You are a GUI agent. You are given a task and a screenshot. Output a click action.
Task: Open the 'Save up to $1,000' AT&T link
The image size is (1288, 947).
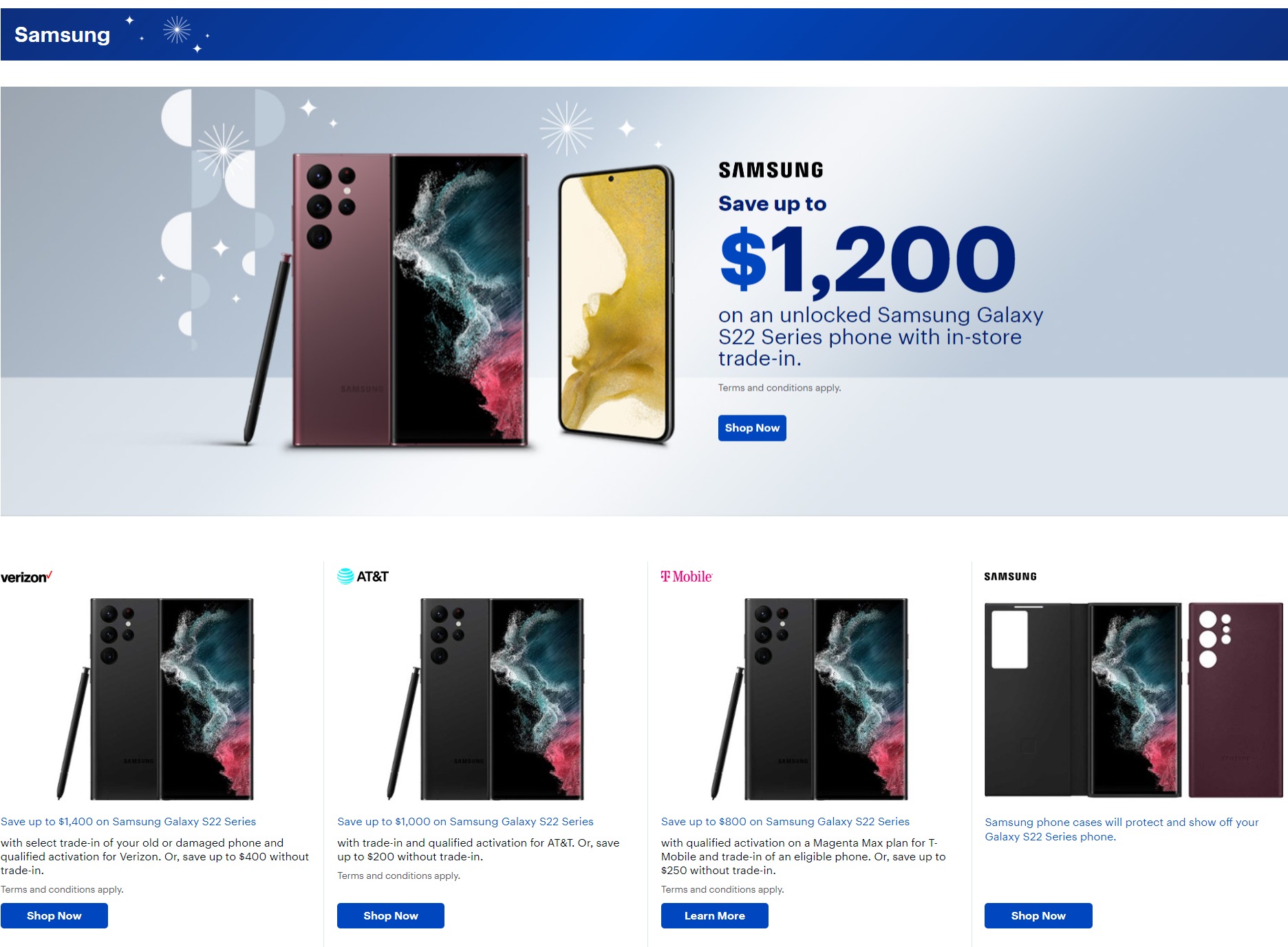(x=465, y=821)
